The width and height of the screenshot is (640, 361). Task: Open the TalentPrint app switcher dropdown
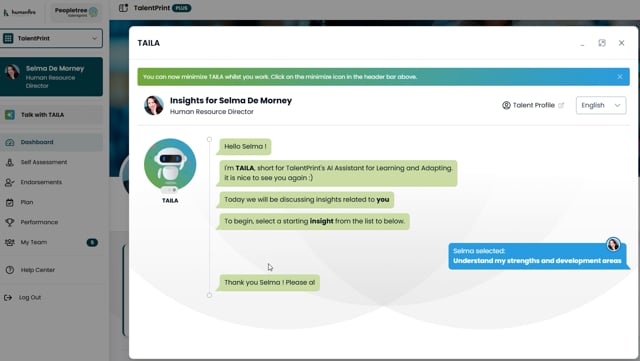tap(51, 38)
